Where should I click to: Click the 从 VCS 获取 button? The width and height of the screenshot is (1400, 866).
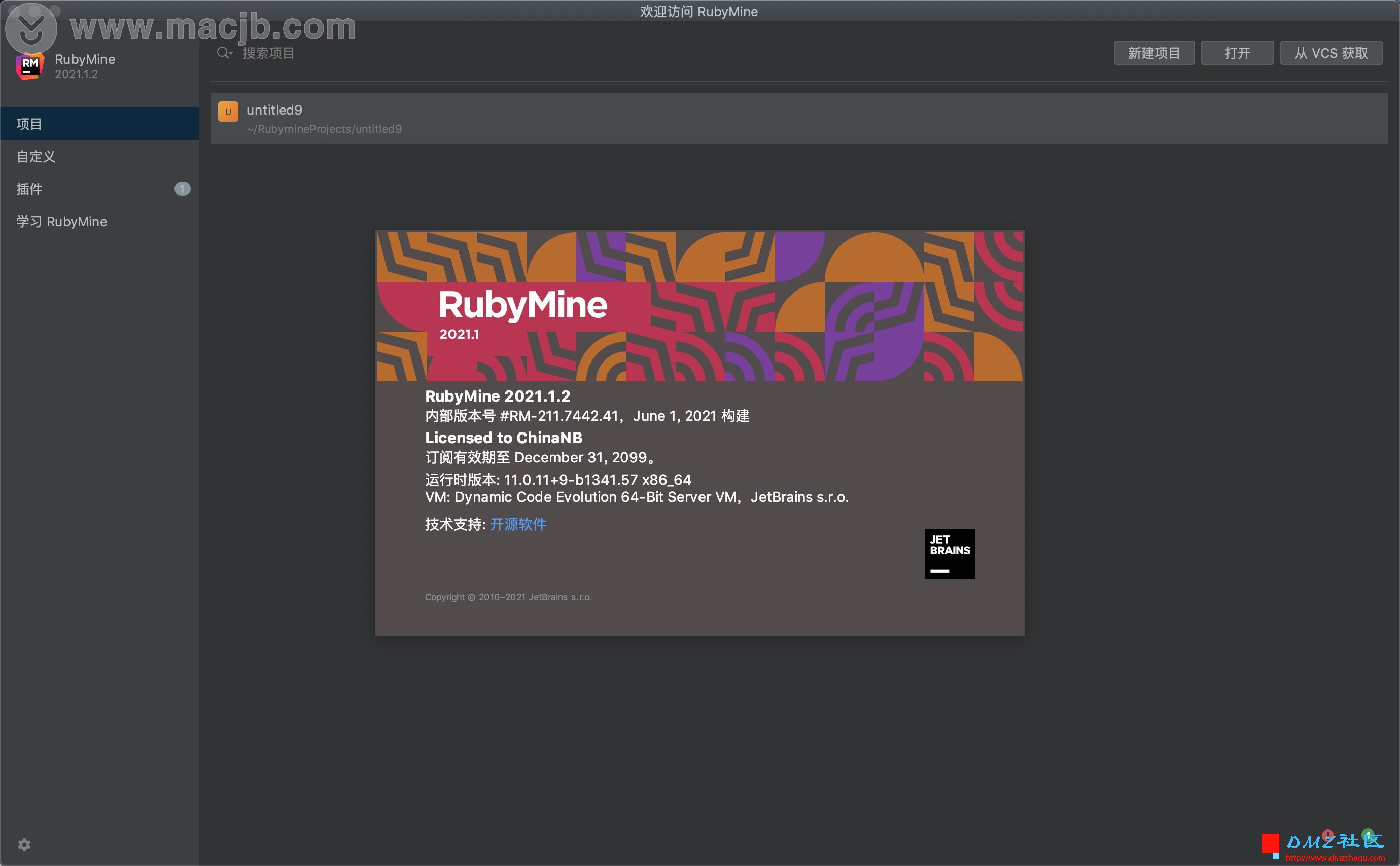click(1331, 53)
